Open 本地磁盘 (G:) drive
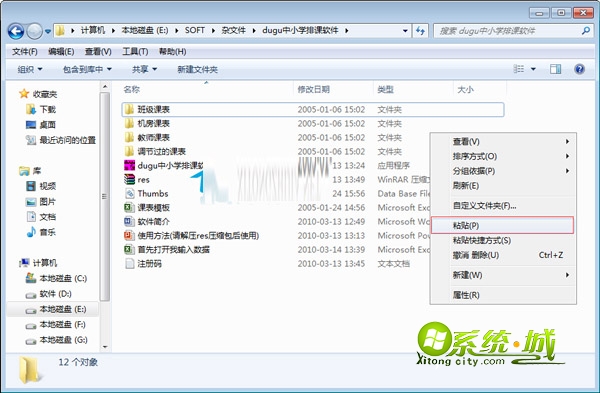This screenshot has height=393, width=600. 56,340
